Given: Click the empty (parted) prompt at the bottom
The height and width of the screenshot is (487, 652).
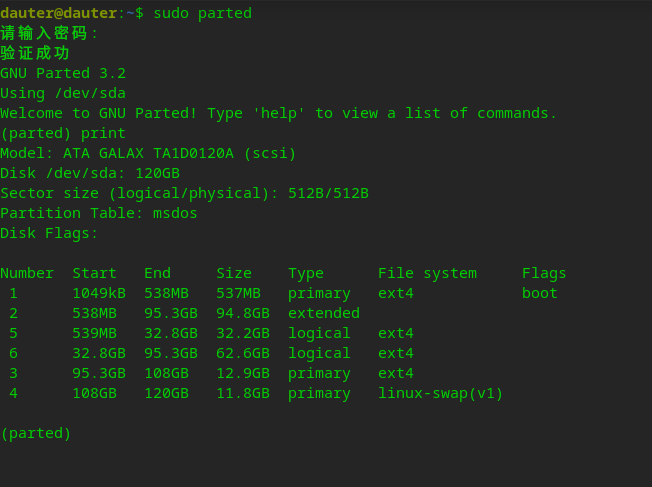Looking at the screenshot, I should pyautogui.click(x=36, y=433).
